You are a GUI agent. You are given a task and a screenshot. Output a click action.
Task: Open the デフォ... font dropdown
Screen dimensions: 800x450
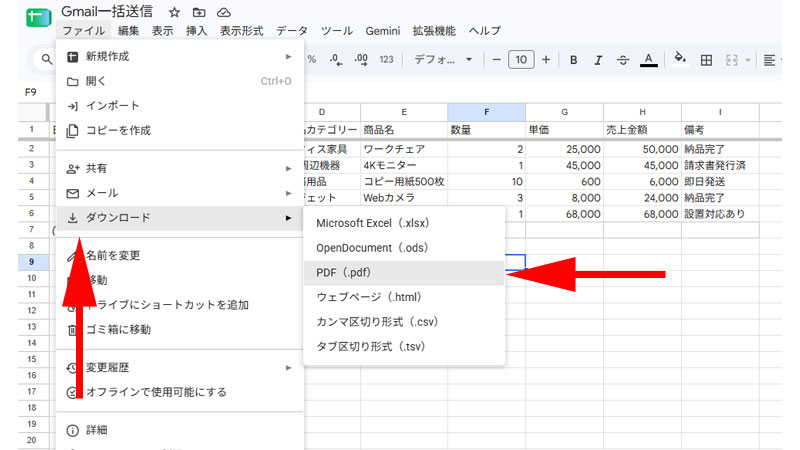pos(442,60)
